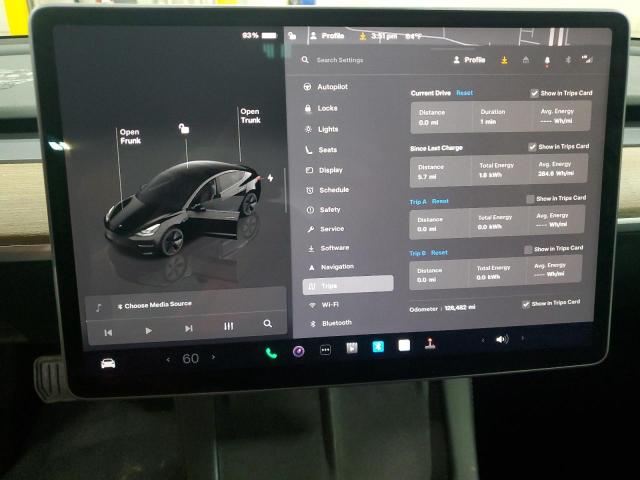Open the Wi-Fi settings
Screen dimensions: 640x480
(x=324, y=305)
